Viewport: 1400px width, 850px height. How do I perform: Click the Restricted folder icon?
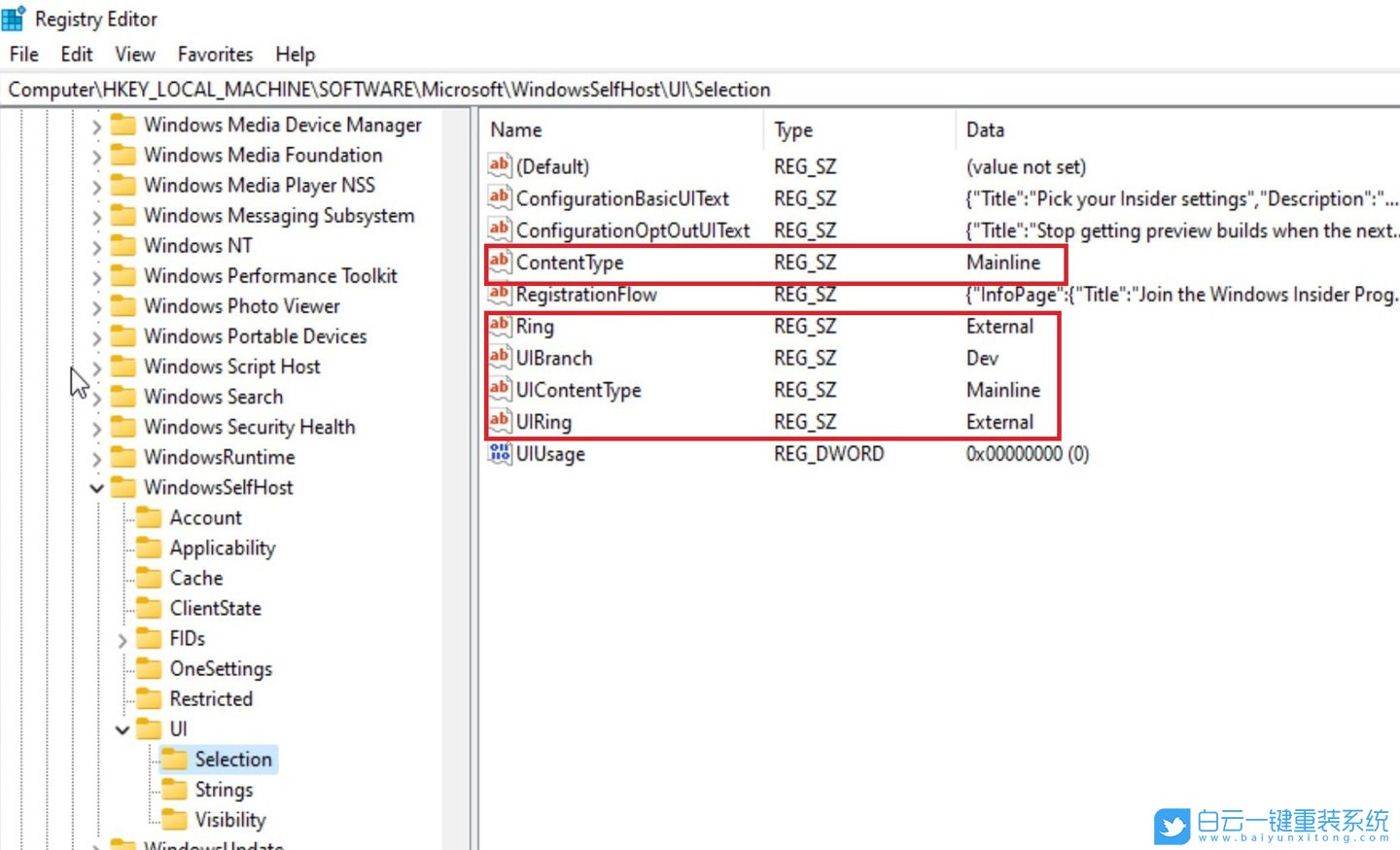[x=149, y=698]
